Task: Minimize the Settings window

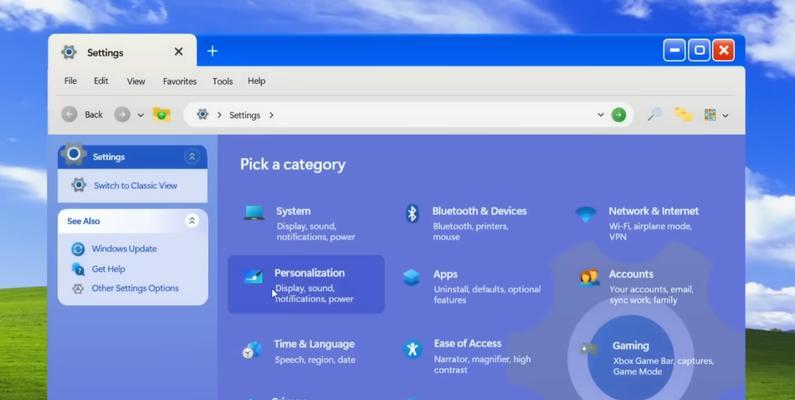Action: coord(674,50)
